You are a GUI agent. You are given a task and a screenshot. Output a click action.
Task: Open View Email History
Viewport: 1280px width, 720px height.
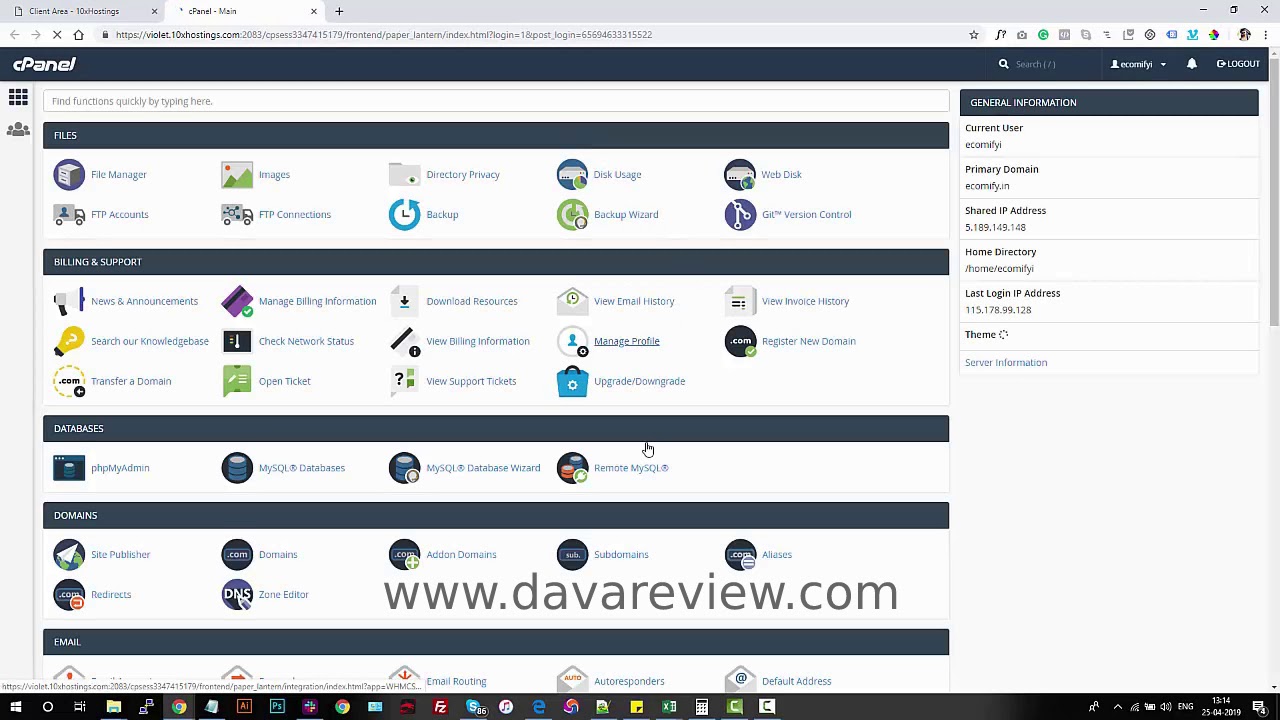tap(634, 301)
